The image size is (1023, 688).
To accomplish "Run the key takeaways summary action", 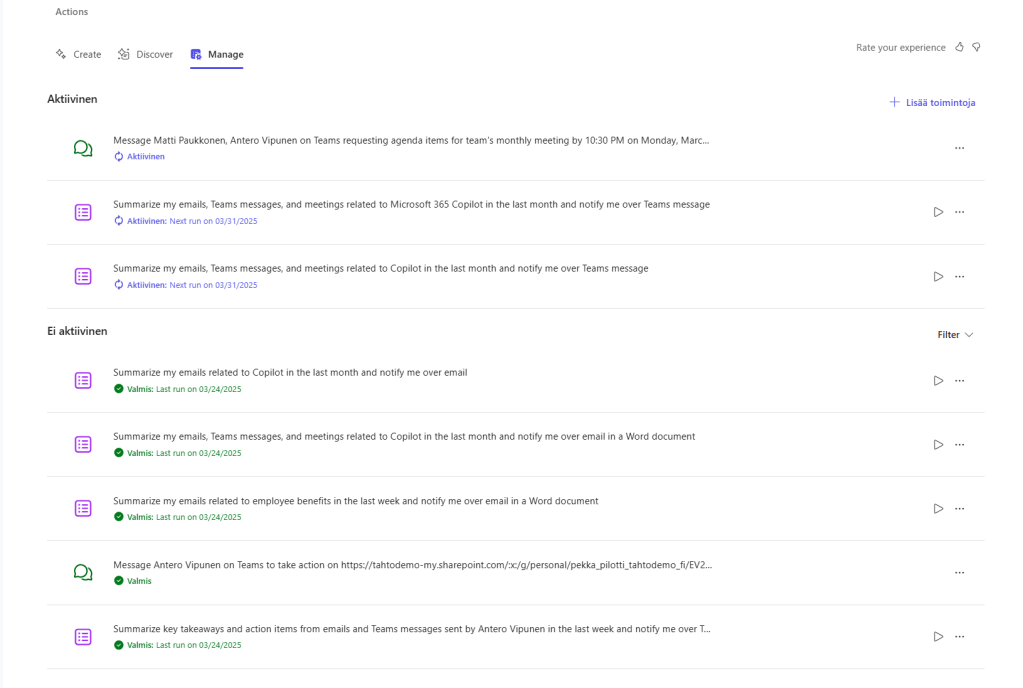I will [938, 636].
